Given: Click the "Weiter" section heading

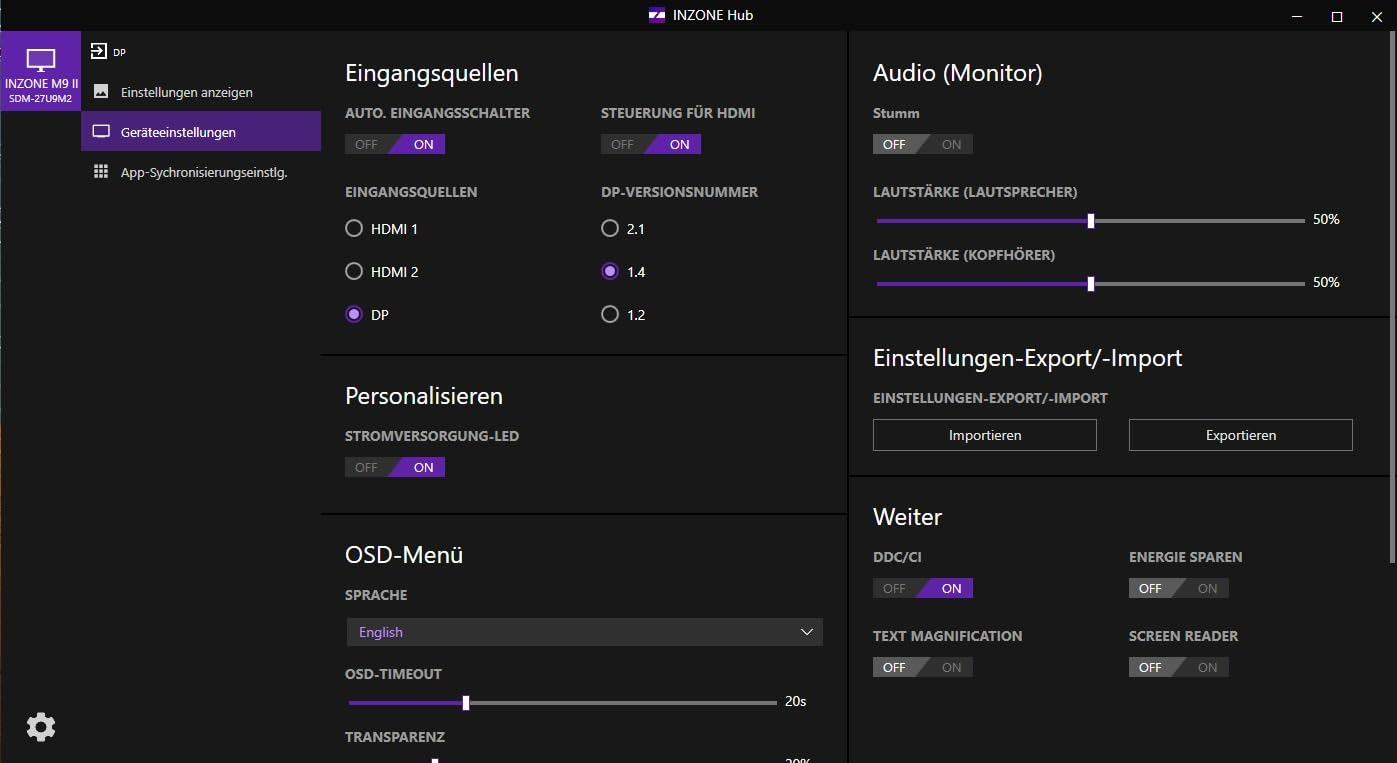Looking at the screenshot, I should 908,517.
